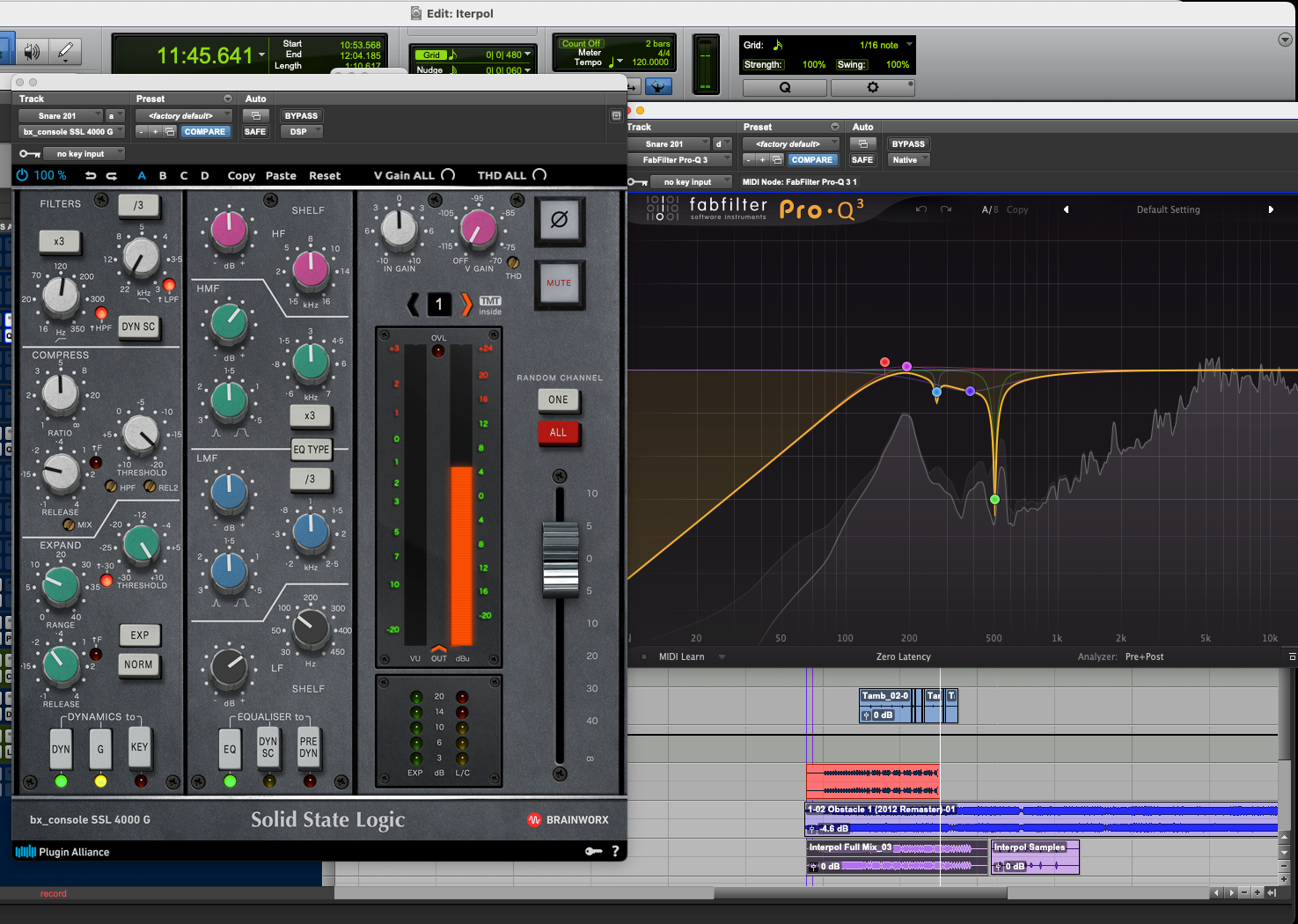Click the blue MIDI merge icon button
This screenshot has height=924, width=1298.
(658, 86)
